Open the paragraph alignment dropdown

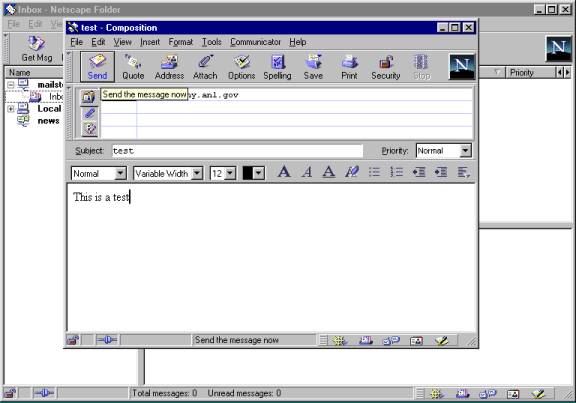tap(463, 172)
